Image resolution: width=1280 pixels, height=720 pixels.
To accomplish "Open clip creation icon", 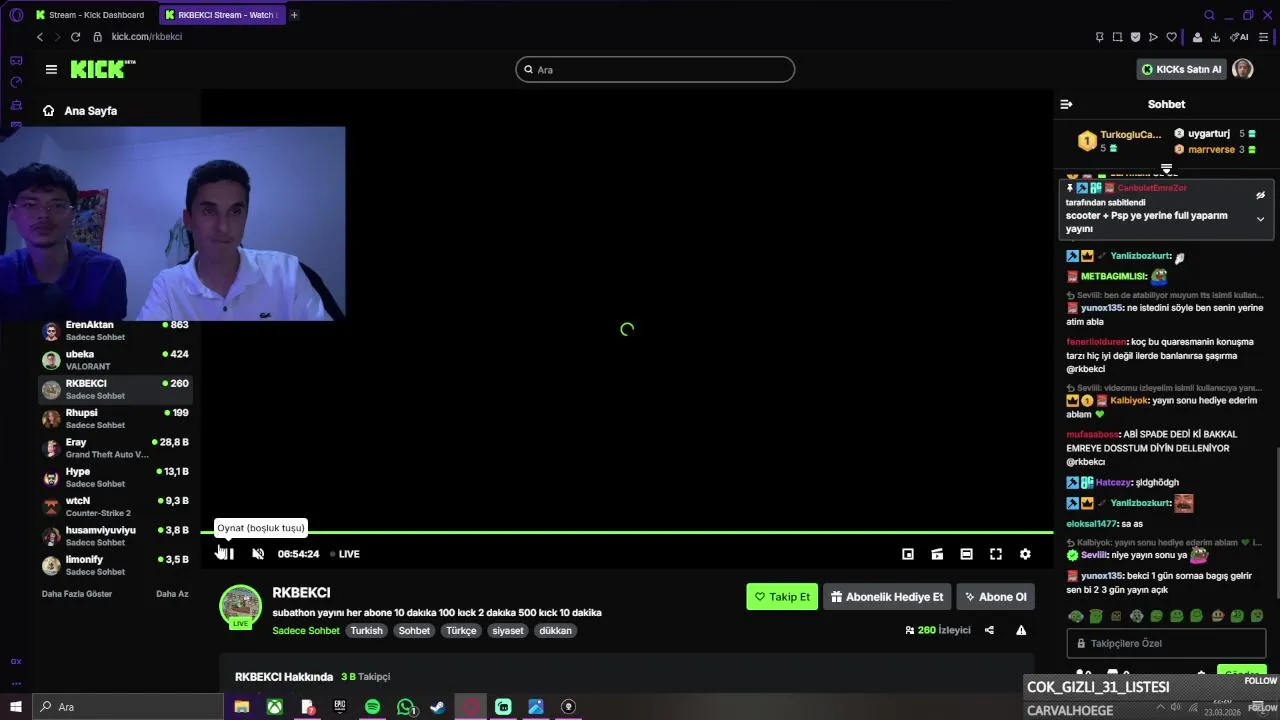I will point(937,554).
